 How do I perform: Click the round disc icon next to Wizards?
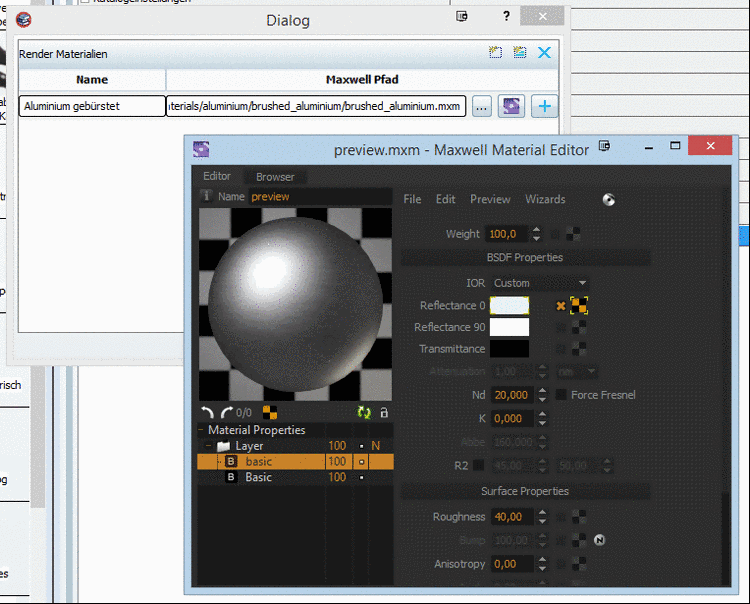coord(608,200)
